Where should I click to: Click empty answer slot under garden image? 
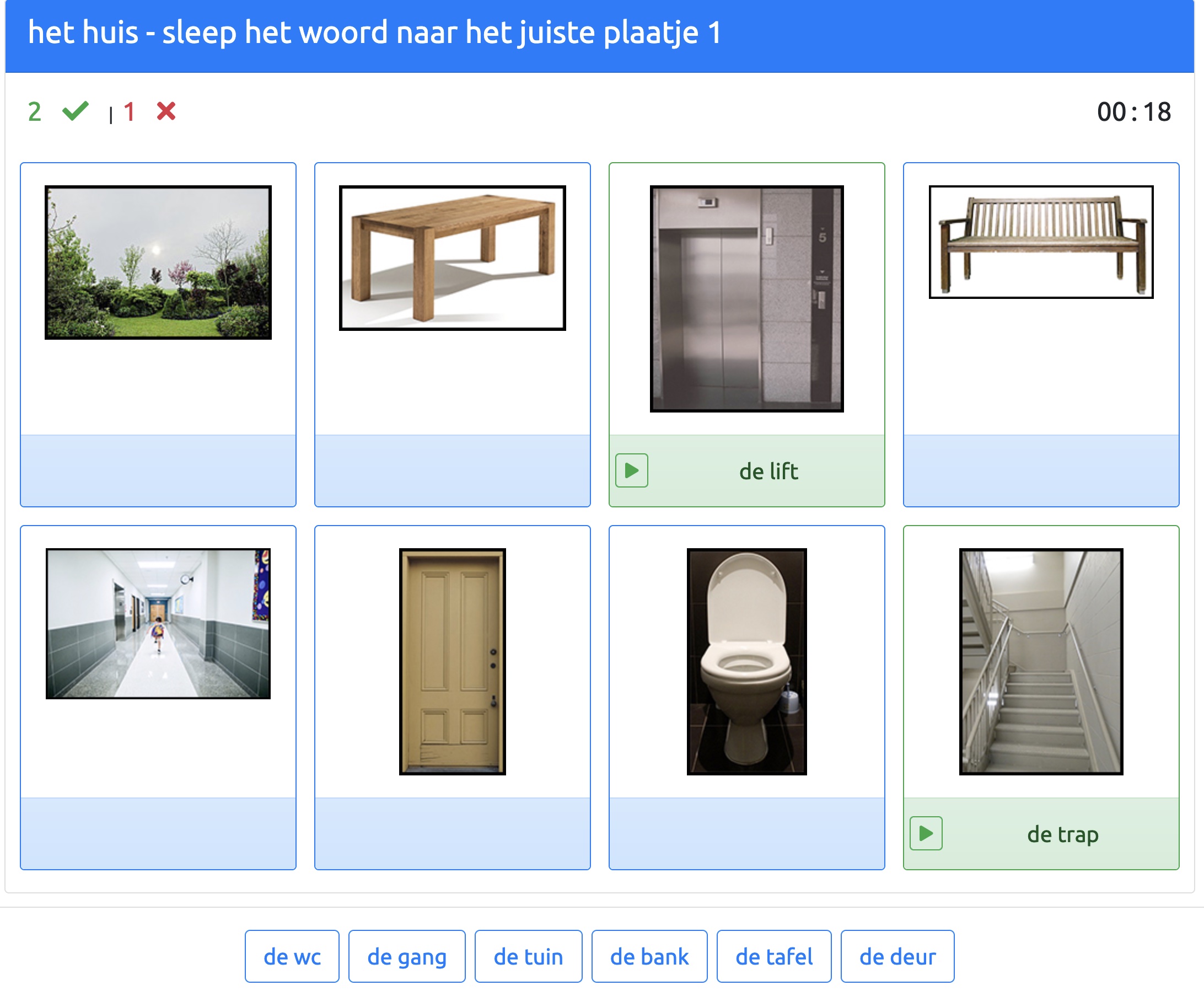pyautogui.click(x=158, y=470)
